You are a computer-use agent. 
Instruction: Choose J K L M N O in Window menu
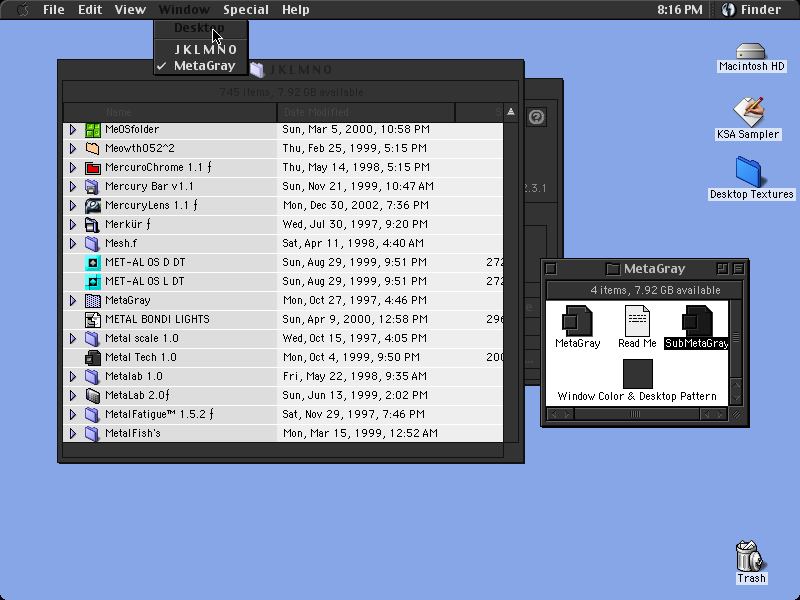tap(201, 49)
